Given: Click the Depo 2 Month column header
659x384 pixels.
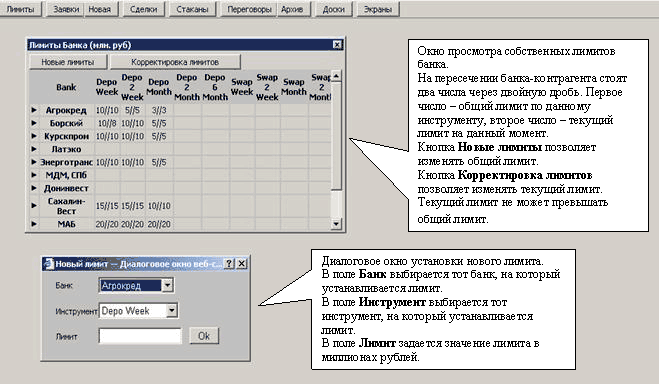Looking at the screenshot, I should click(187, 87).
